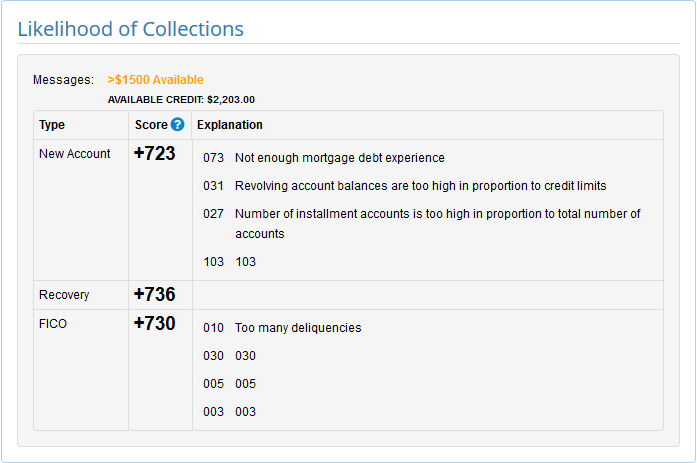This screenshot has height=463, width=697.
Task: Click the Likelihood of Collections heading
Action: pos(130,29)
